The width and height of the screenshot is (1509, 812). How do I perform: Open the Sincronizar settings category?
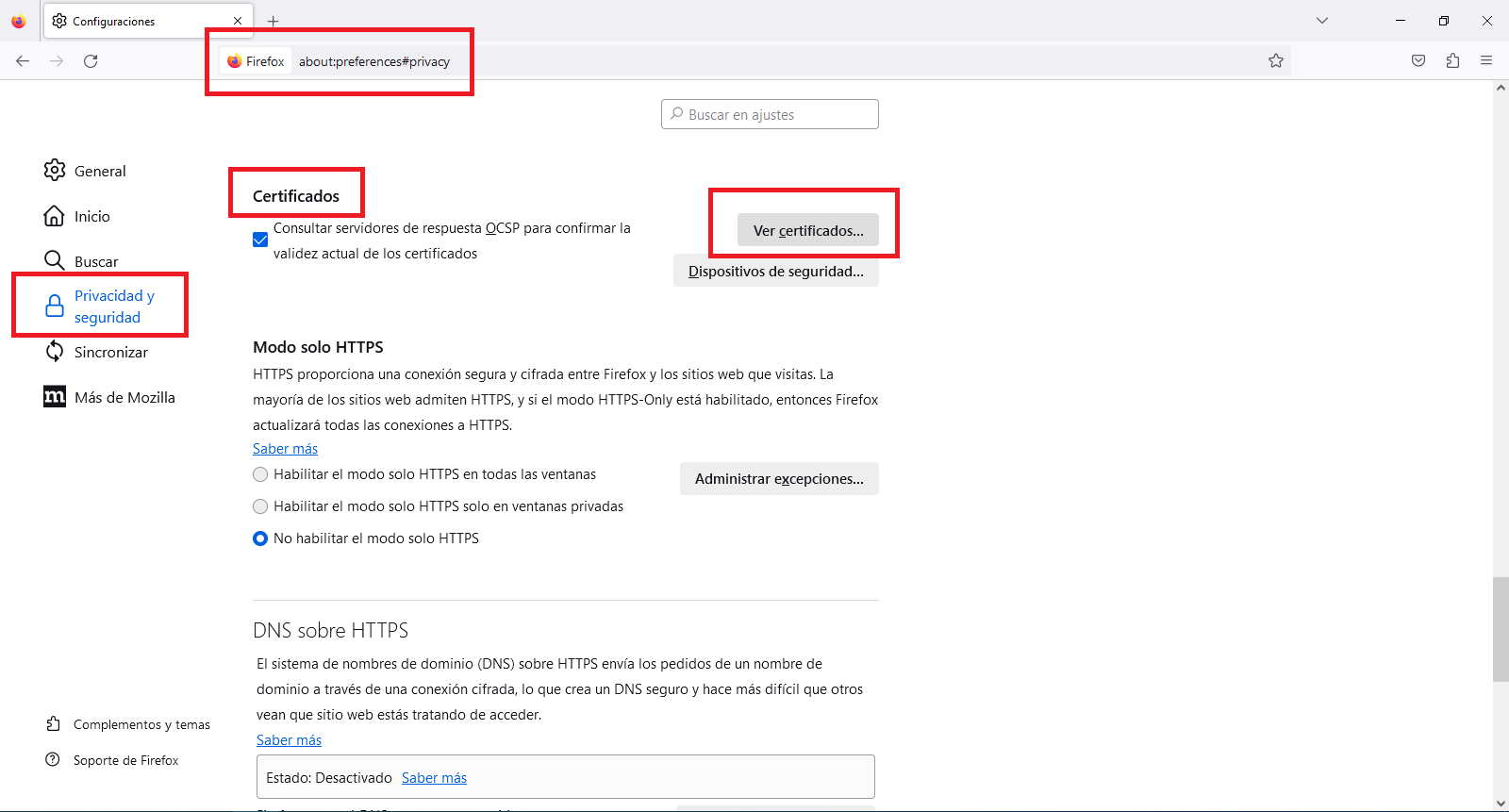(x=111, y=352)
